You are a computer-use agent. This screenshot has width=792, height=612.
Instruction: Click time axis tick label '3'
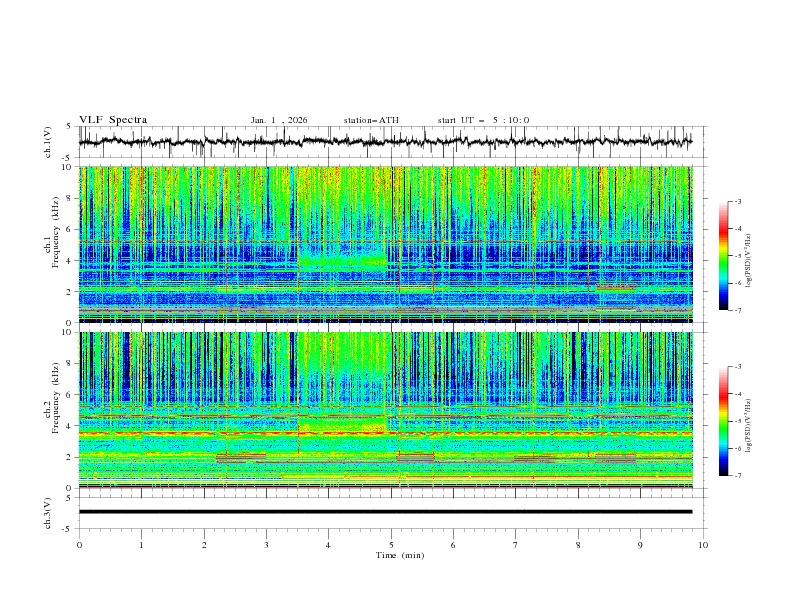pyautogui.click(x=266, y=545)
